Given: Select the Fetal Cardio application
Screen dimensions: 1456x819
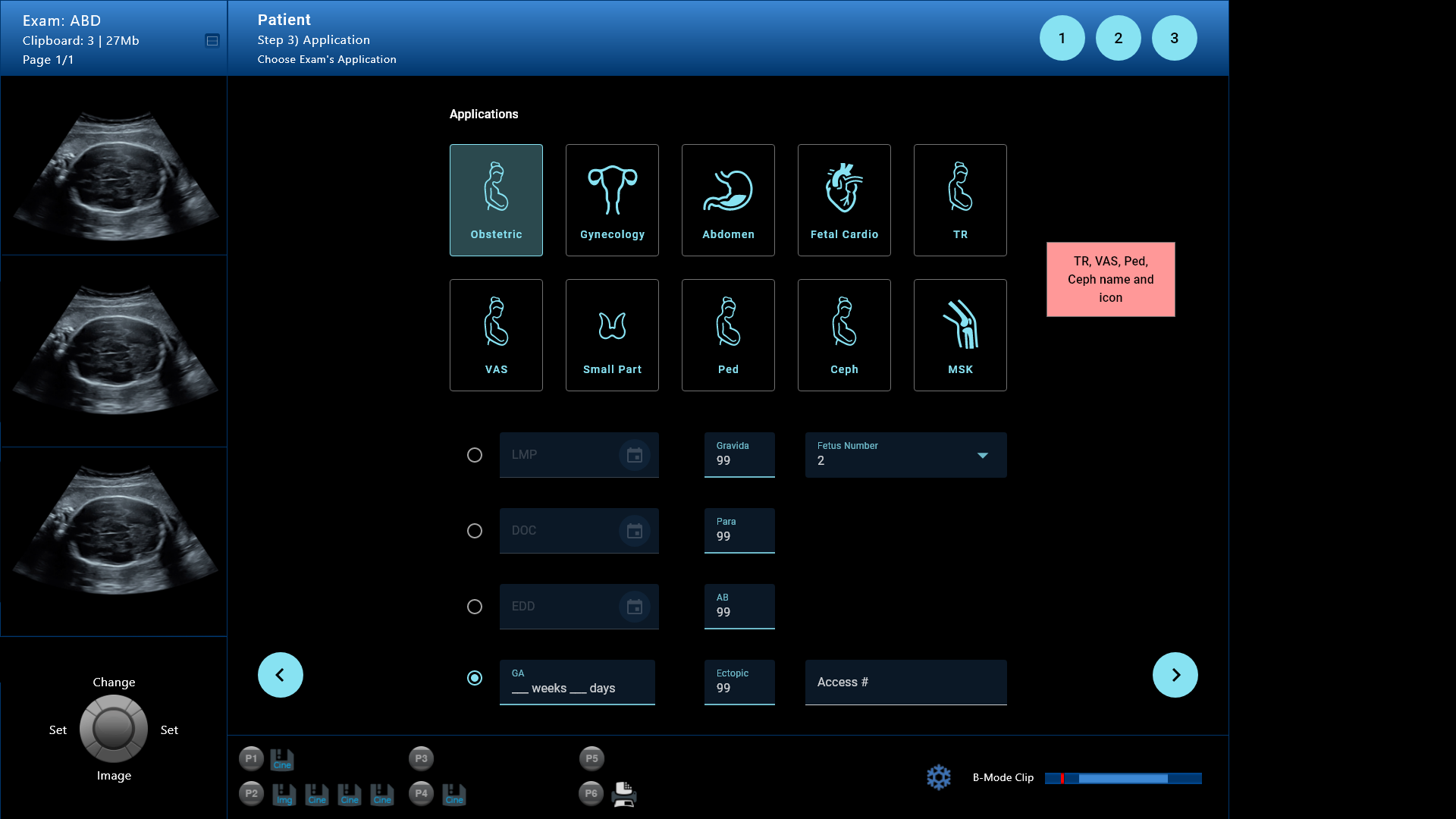Looking at the screenshot, I should pyautogui.click(x=844, y=200).
